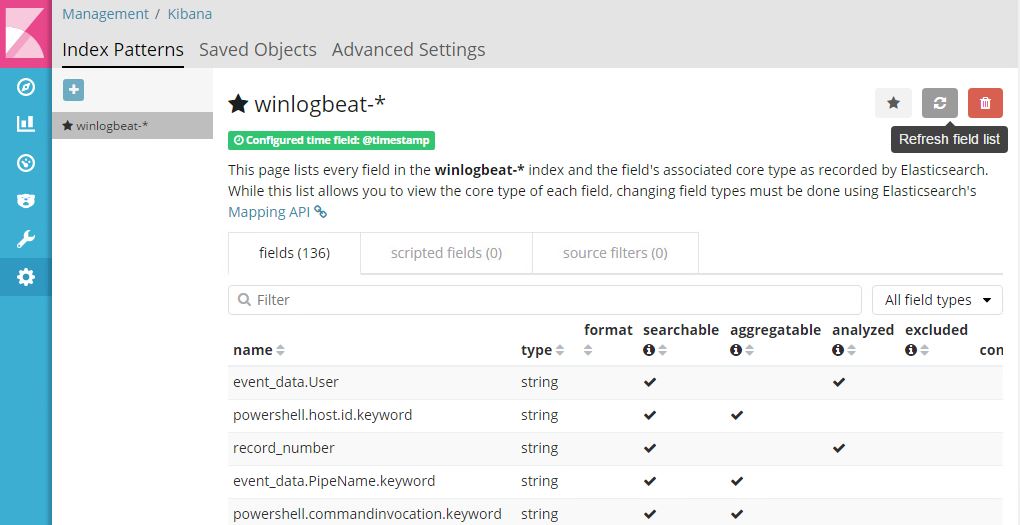Sort fields by the name column
The height and width of the screenshot is (525, 1020).
[258, 350]
